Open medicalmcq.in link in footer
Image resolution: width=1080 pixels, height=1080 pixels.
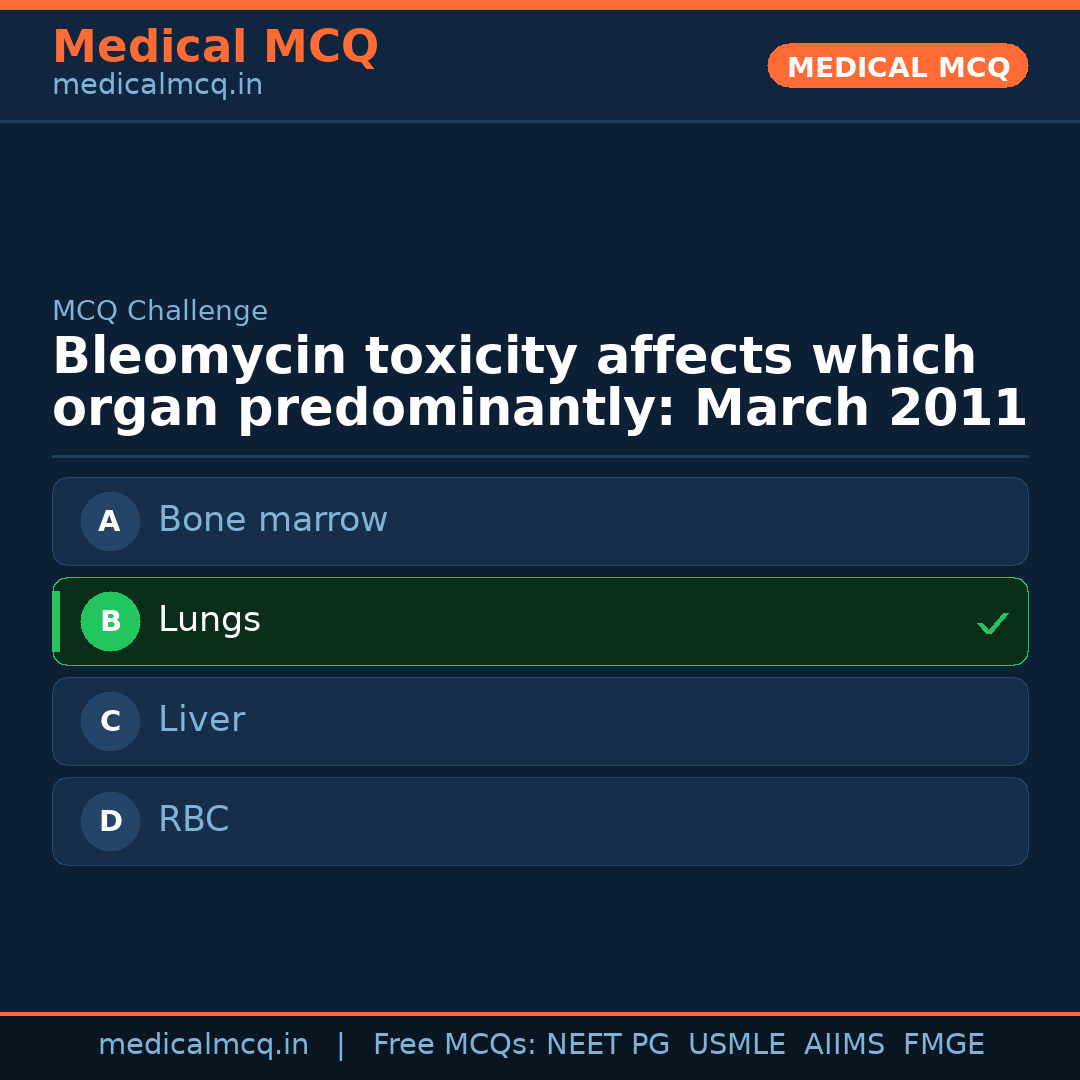click(203, 1045)
